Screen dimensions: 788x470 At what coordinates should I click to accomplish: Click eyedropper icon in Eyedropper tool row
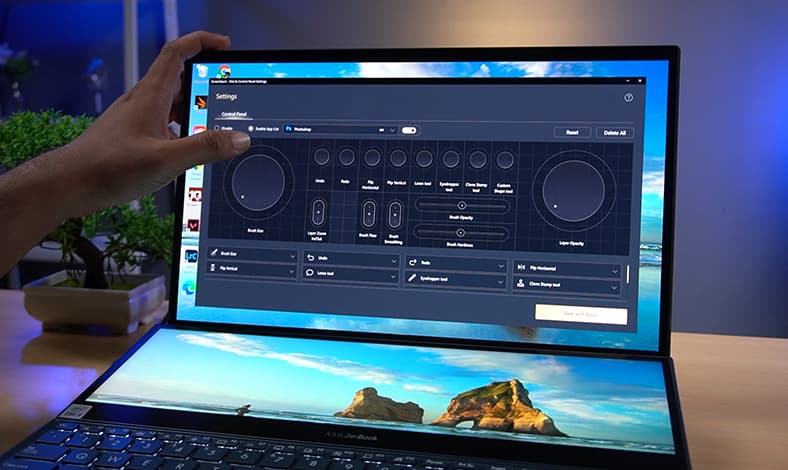pyautogui.click(x=412, y=277)
